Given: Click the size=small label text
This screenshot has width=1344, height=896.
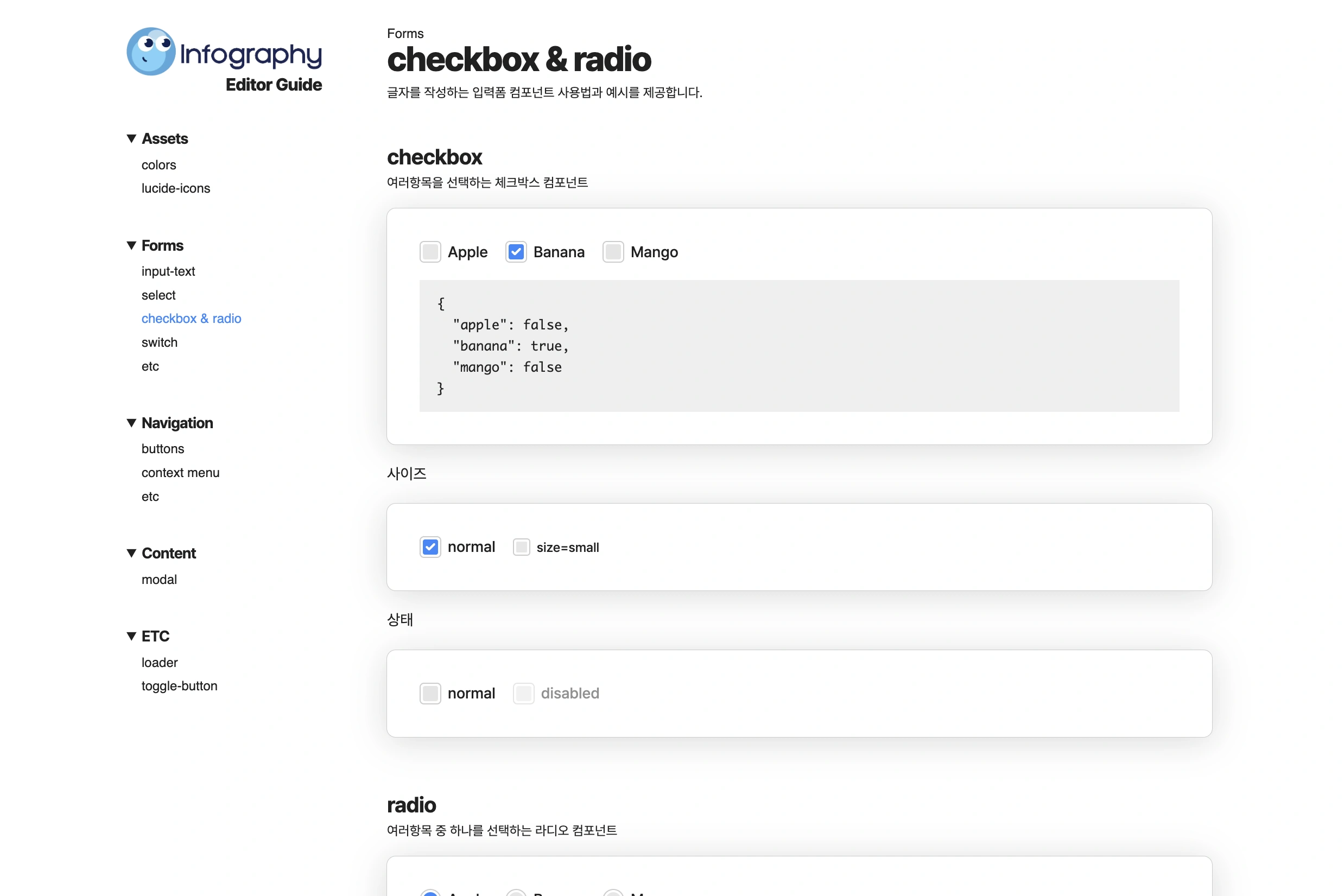Looking at the screenshot, I should coord(568,548).
